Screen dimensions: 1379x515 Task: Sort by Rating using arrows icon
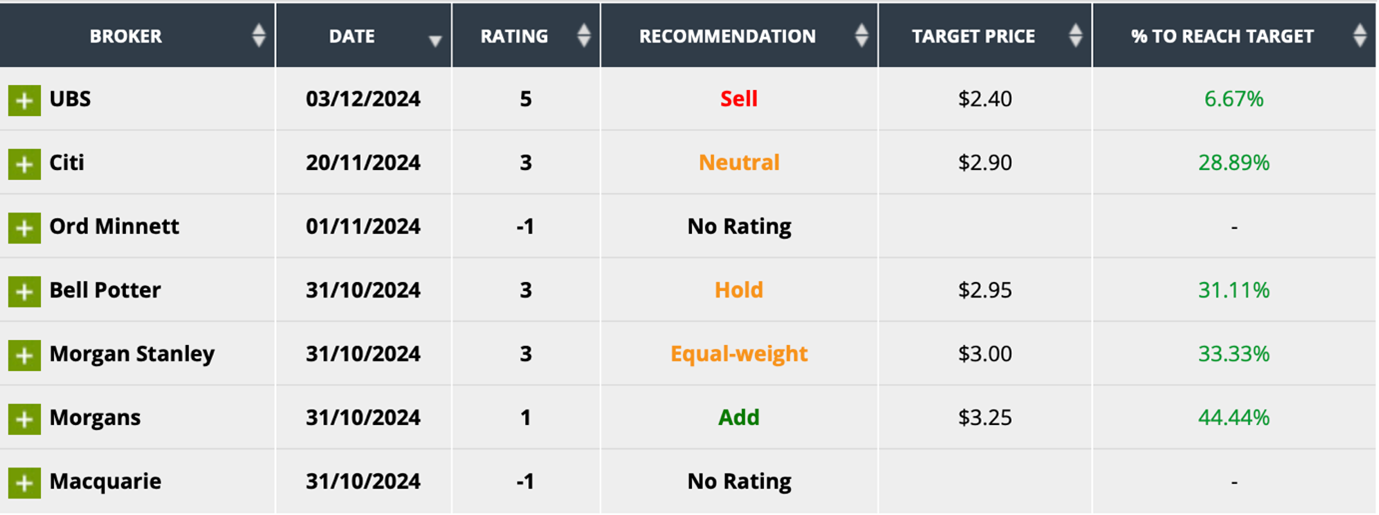coord(584,36)
